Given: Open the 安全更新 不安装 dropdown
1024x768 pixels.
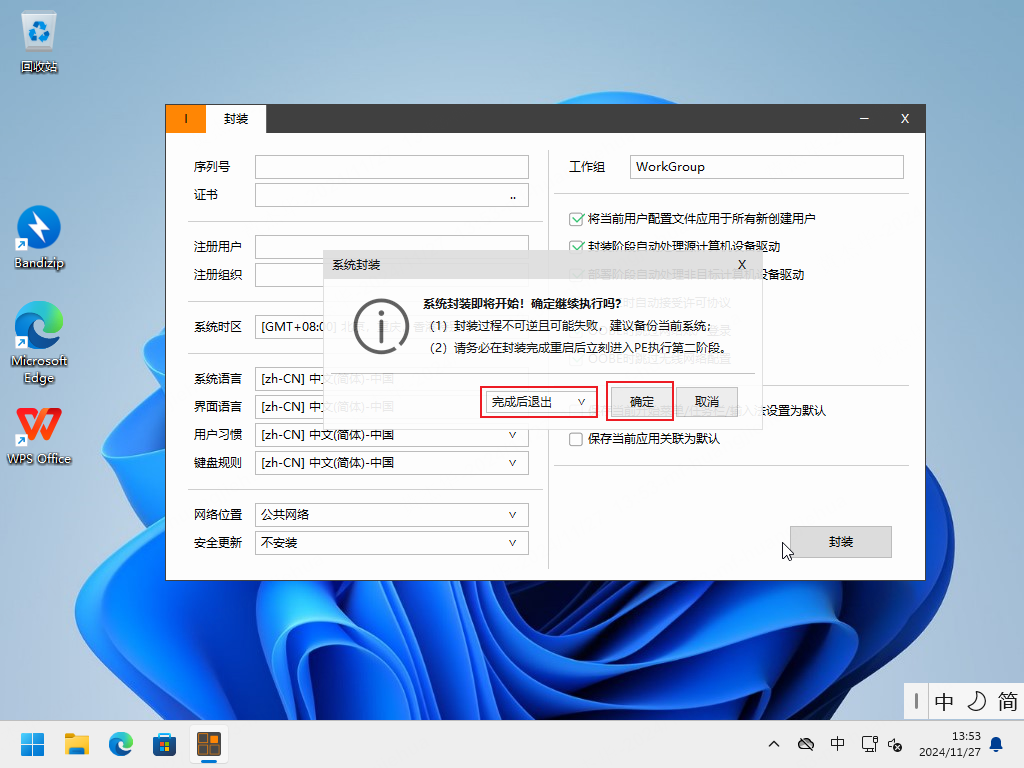Looking at the screenshot, I should coord(392,543).
